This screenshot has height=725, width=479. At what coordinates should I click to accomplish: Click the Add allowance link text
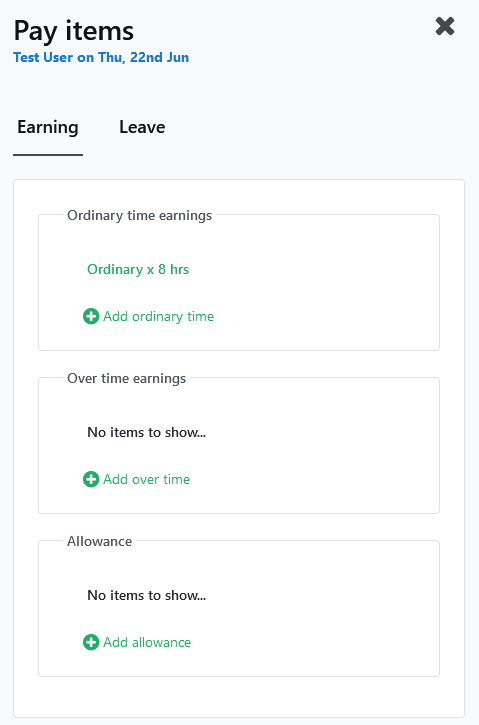[147, 642]
